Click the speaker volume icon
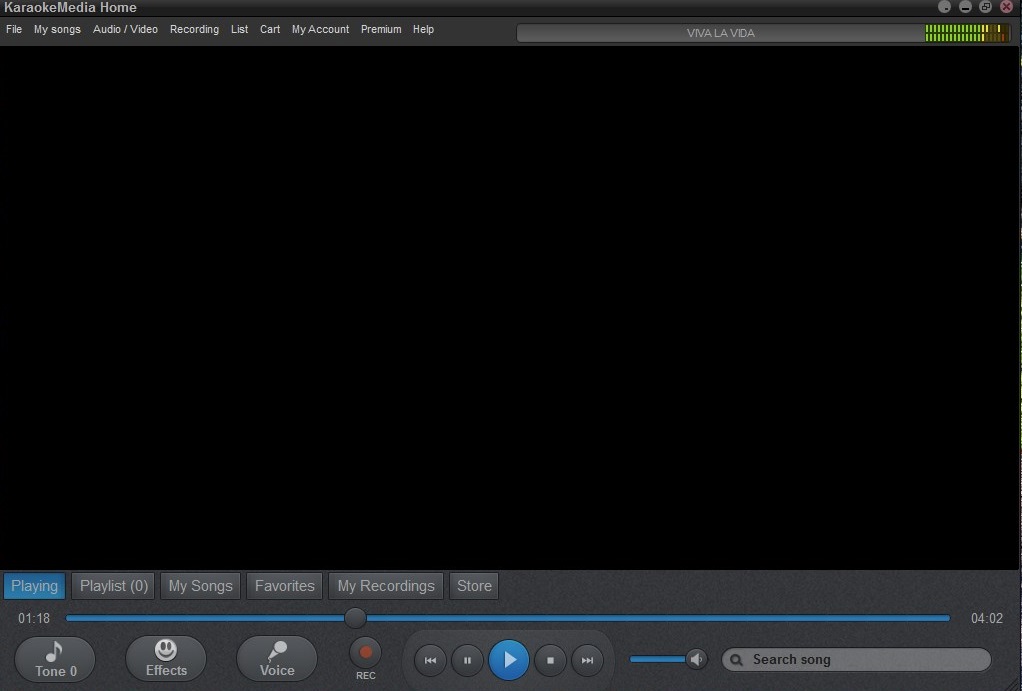The width and height of the screenshot is (1022, 691). tap(697, 659)
